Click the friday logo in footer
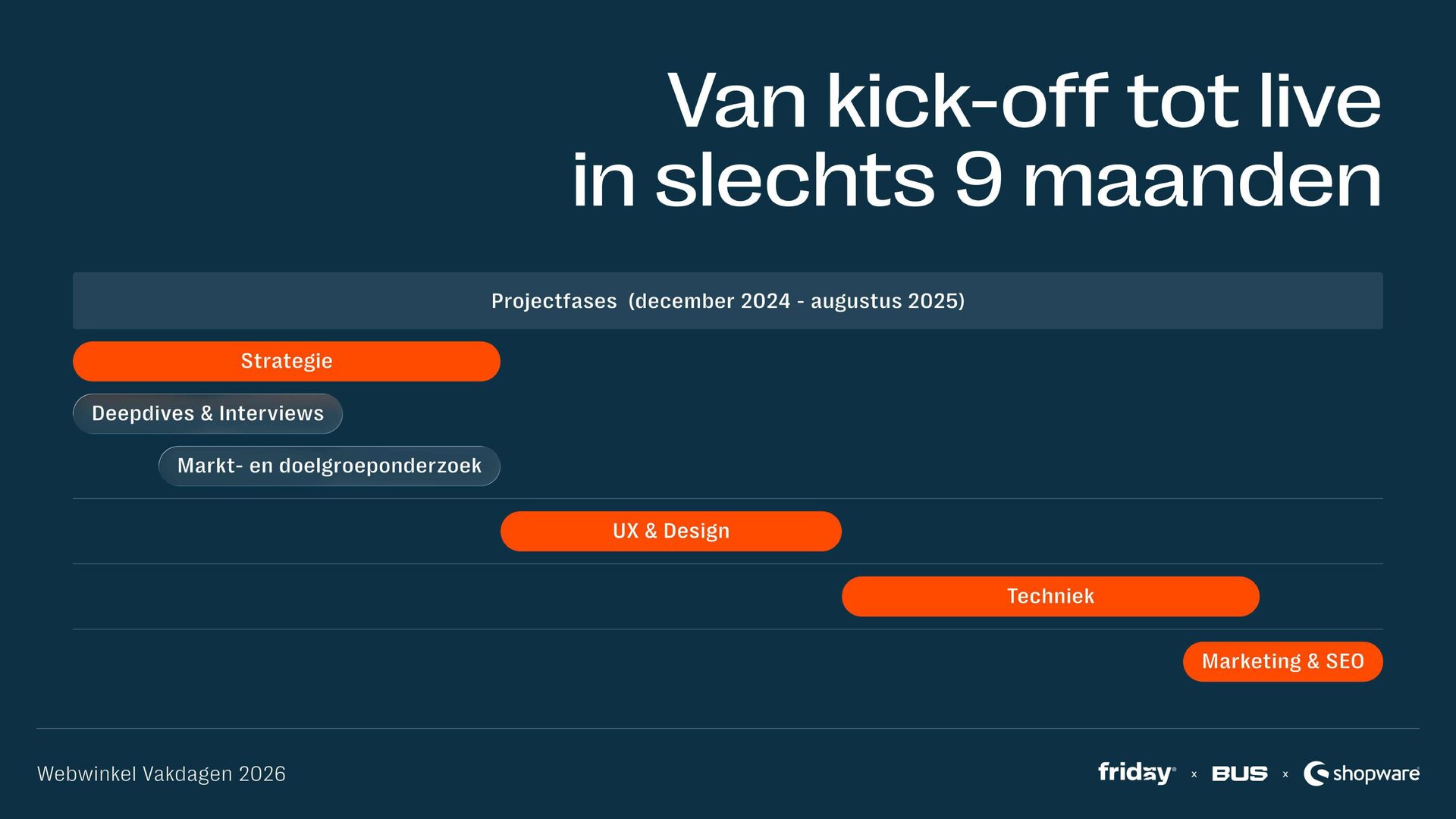The width and height of the screenshot is (1456, 819). tap(1136, 773)
